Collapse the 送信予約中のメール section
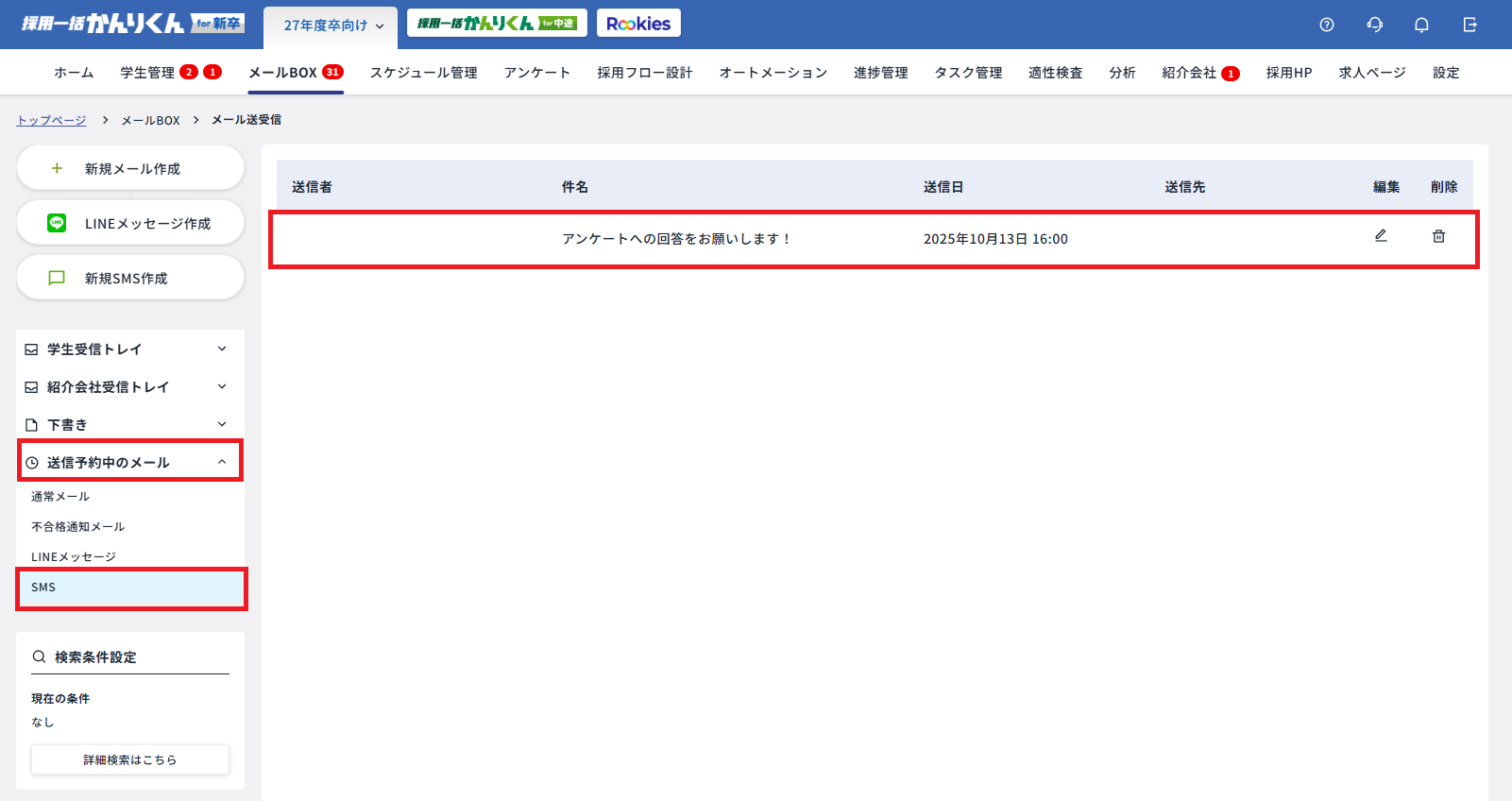 point(222,462)
